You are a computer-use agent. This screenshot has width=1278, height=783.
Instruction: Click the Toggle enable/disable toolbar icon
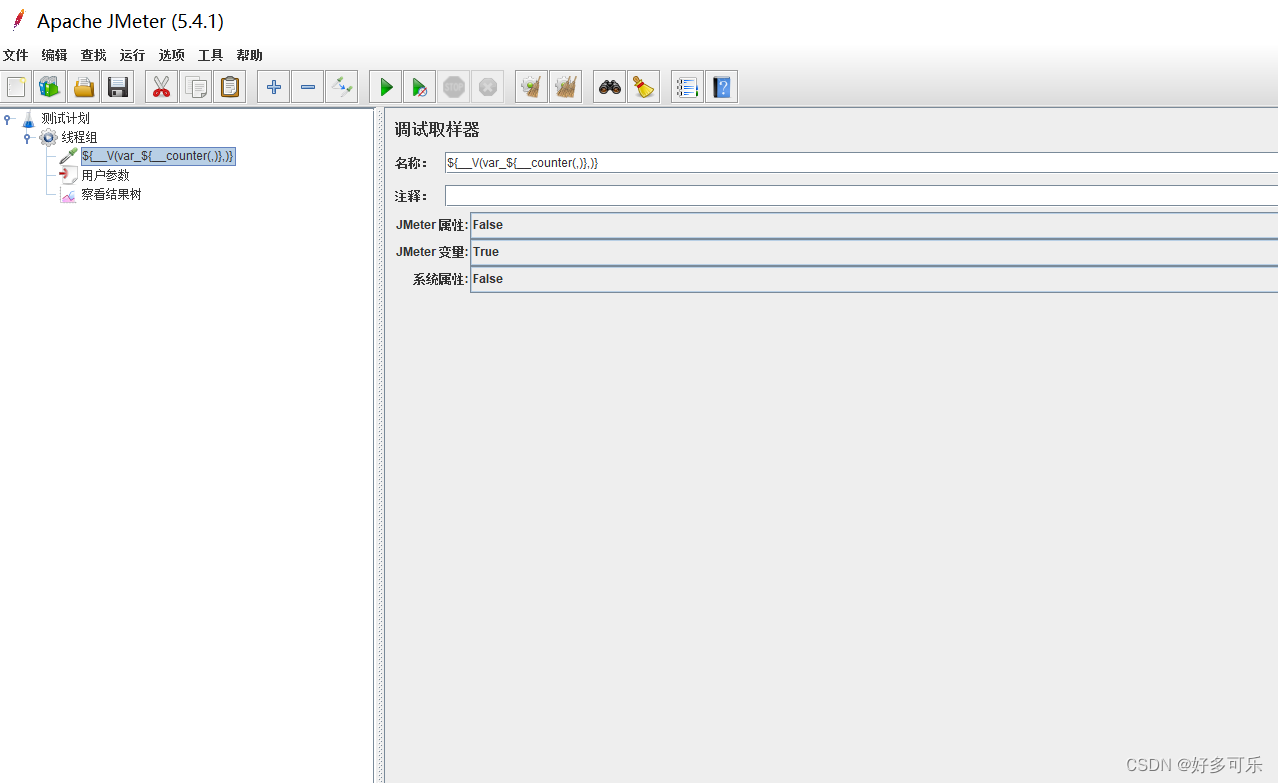coord(342,87)
